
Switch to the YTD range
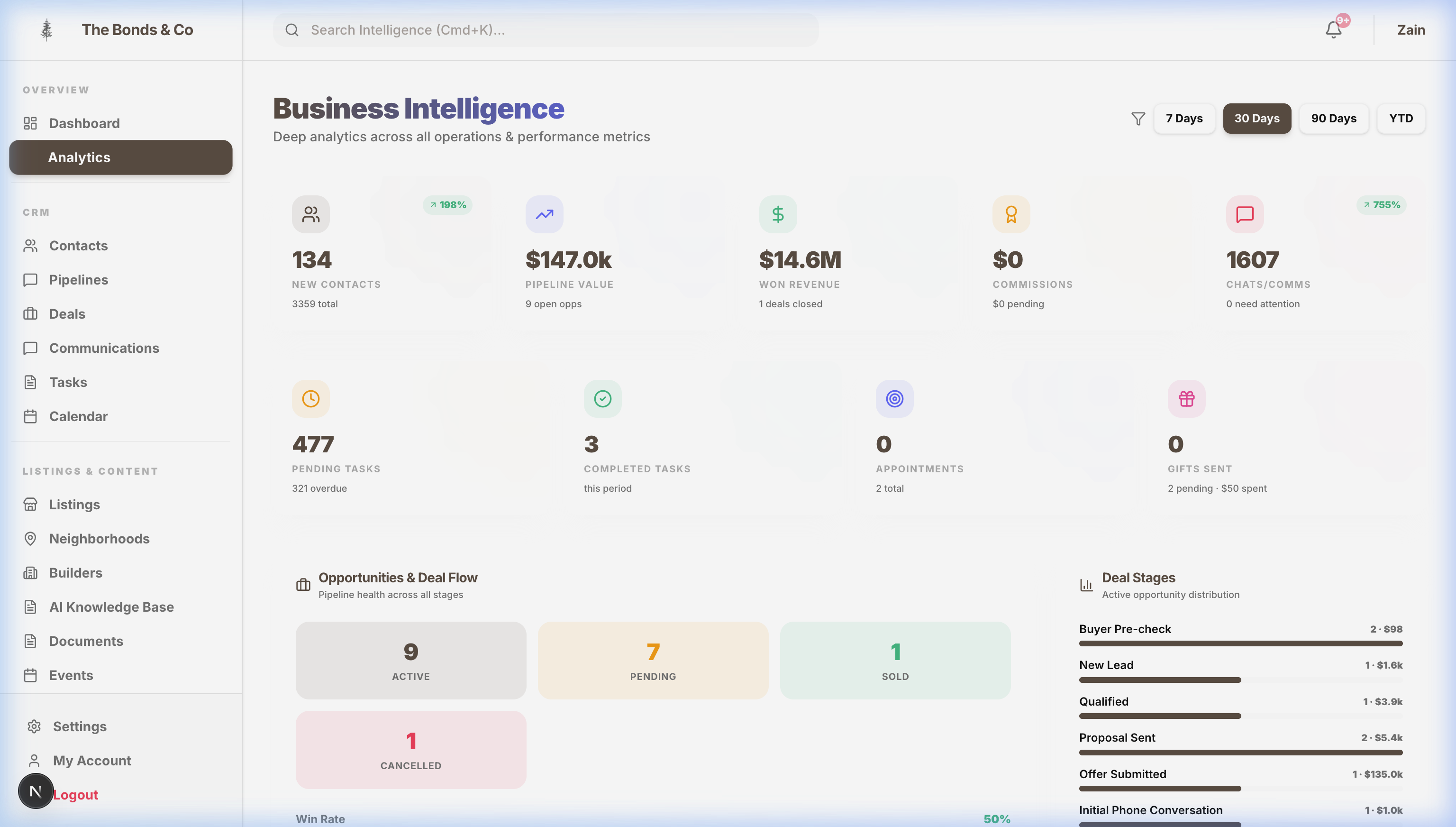coord(1401,118)
